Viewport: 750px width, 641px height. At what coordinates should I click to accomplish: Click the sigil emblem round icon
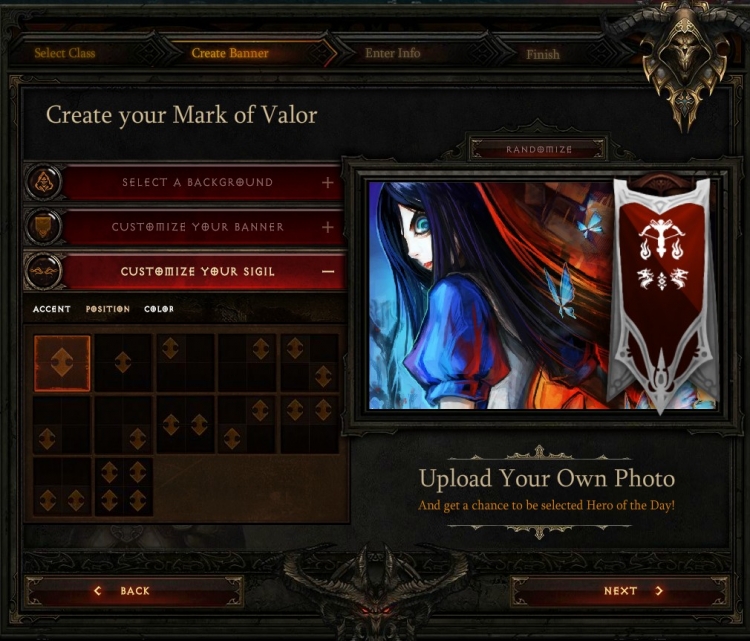tap(44, 271)
